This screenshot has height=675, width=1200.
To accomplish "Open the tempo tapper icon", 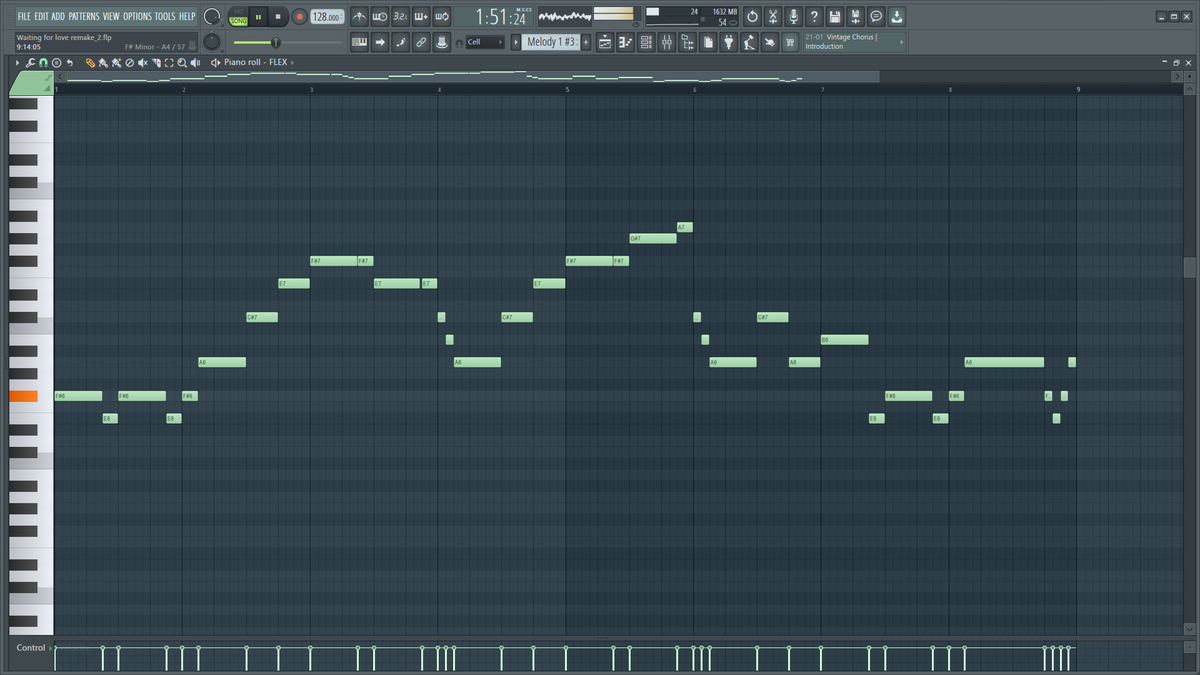I will coord(748,42).
